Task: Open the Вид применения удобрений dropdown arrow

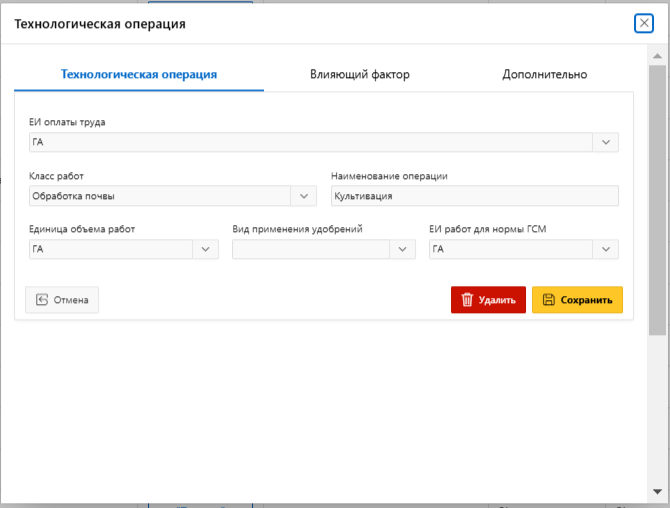Action: point(402,249)
